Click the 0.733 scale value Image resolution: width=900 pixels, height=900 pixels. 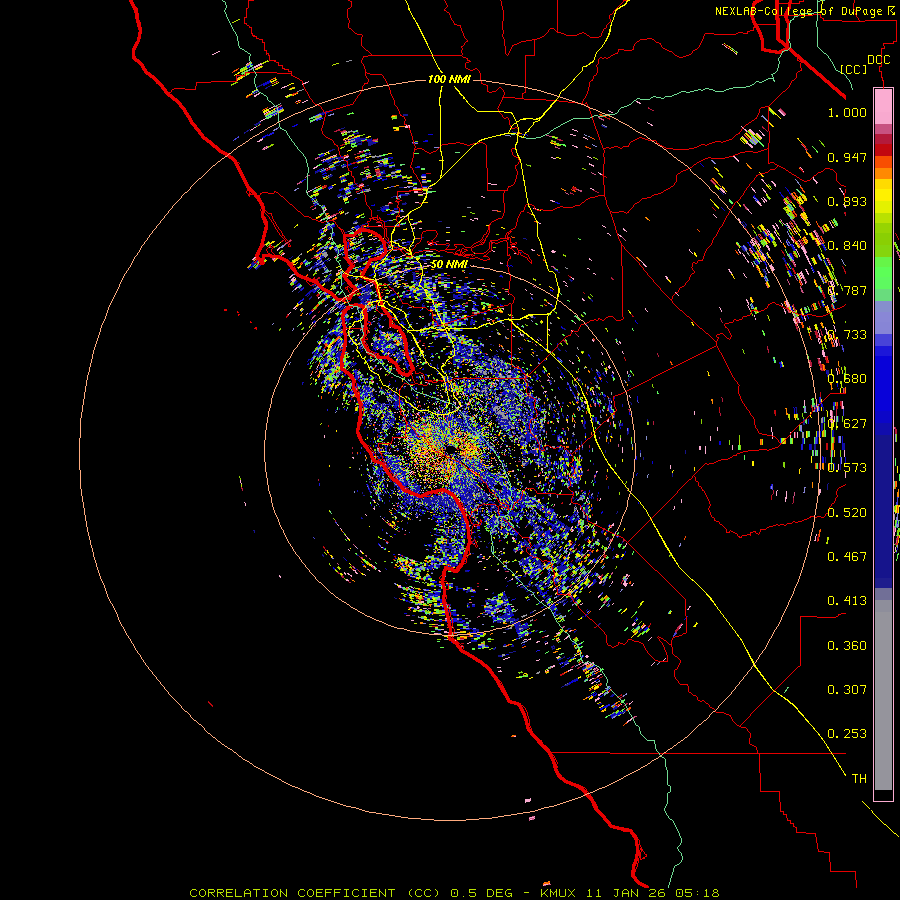847,335
